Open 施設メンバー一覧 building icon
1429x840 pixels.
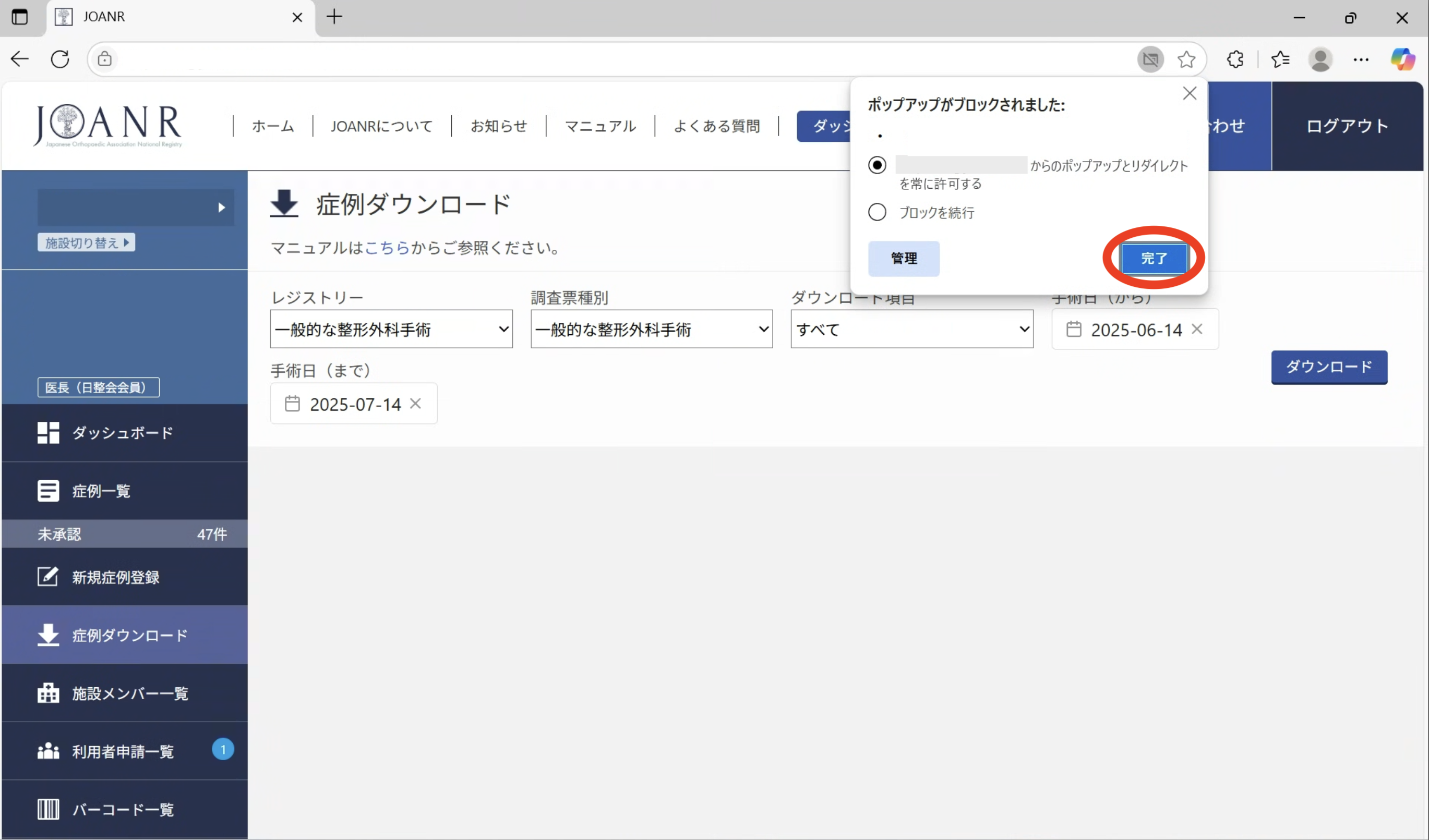[48, 692]
